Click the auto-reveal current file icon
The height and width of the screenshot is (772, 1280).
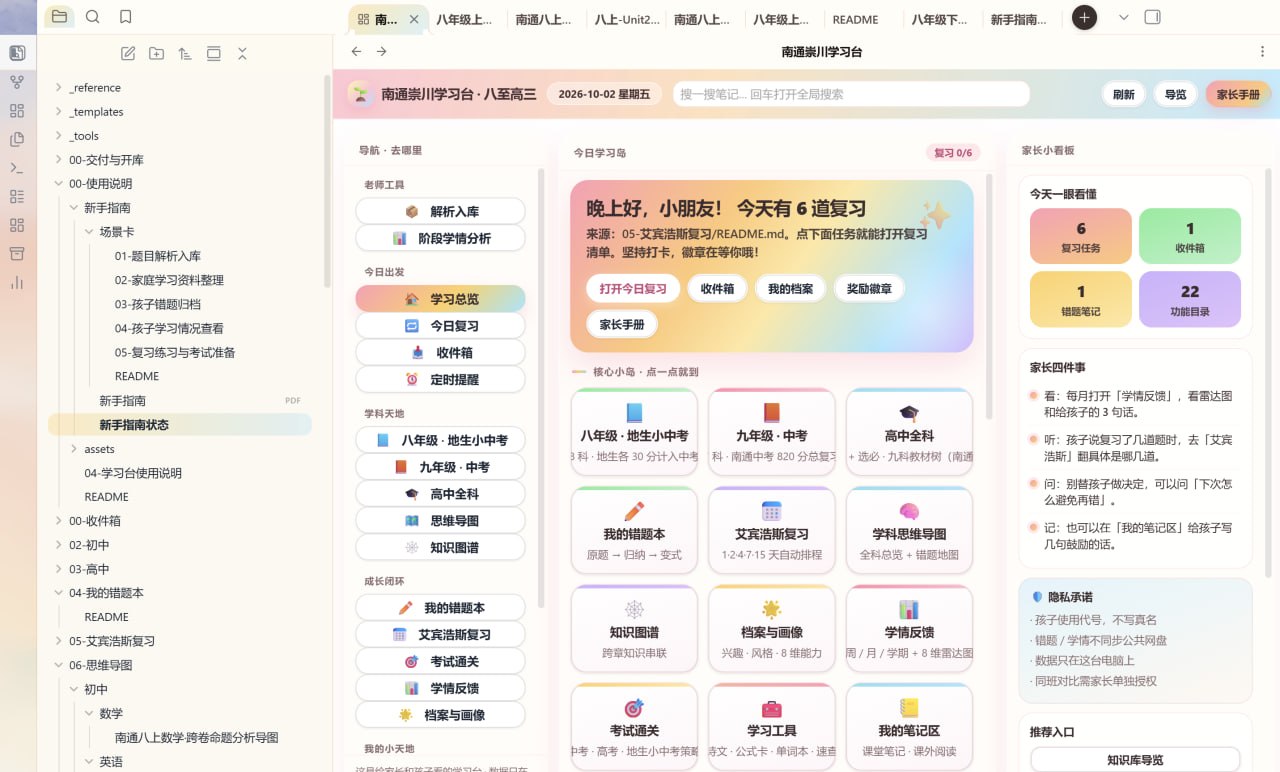(214, 54)
